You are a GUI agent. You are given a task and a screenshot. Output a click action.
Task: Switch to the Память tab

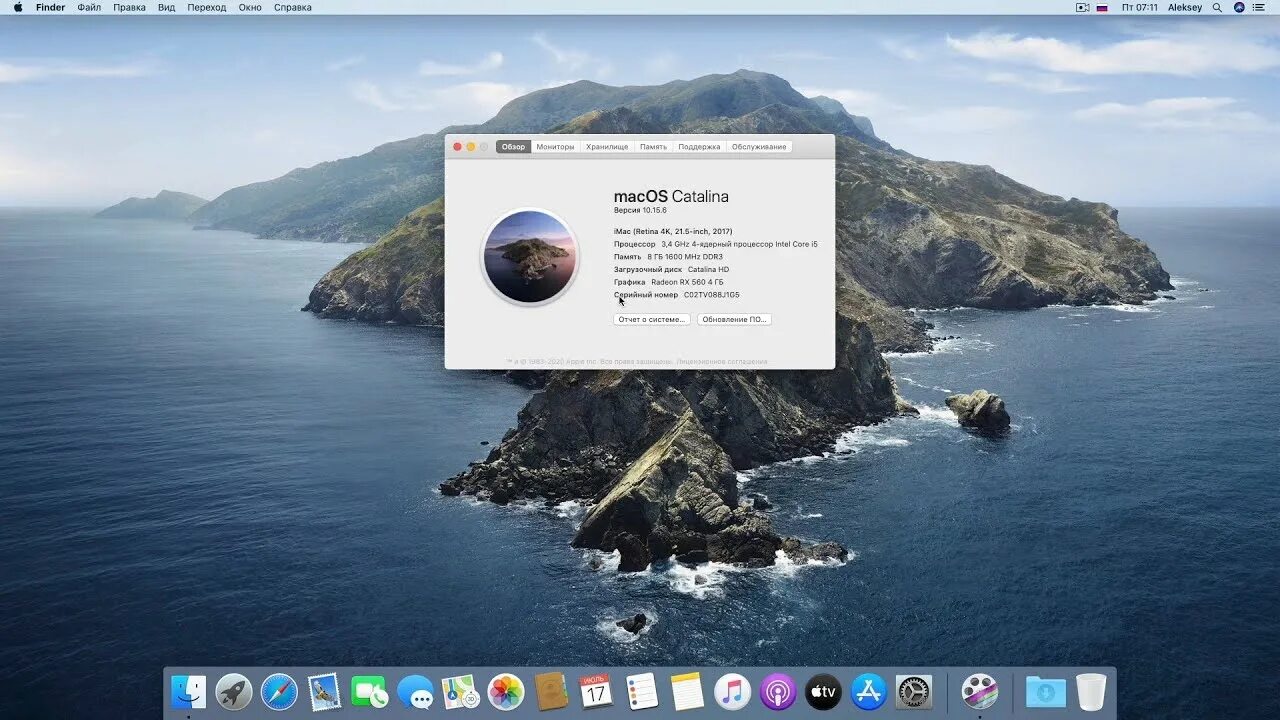pyautogui.click(x=653, y=147)
